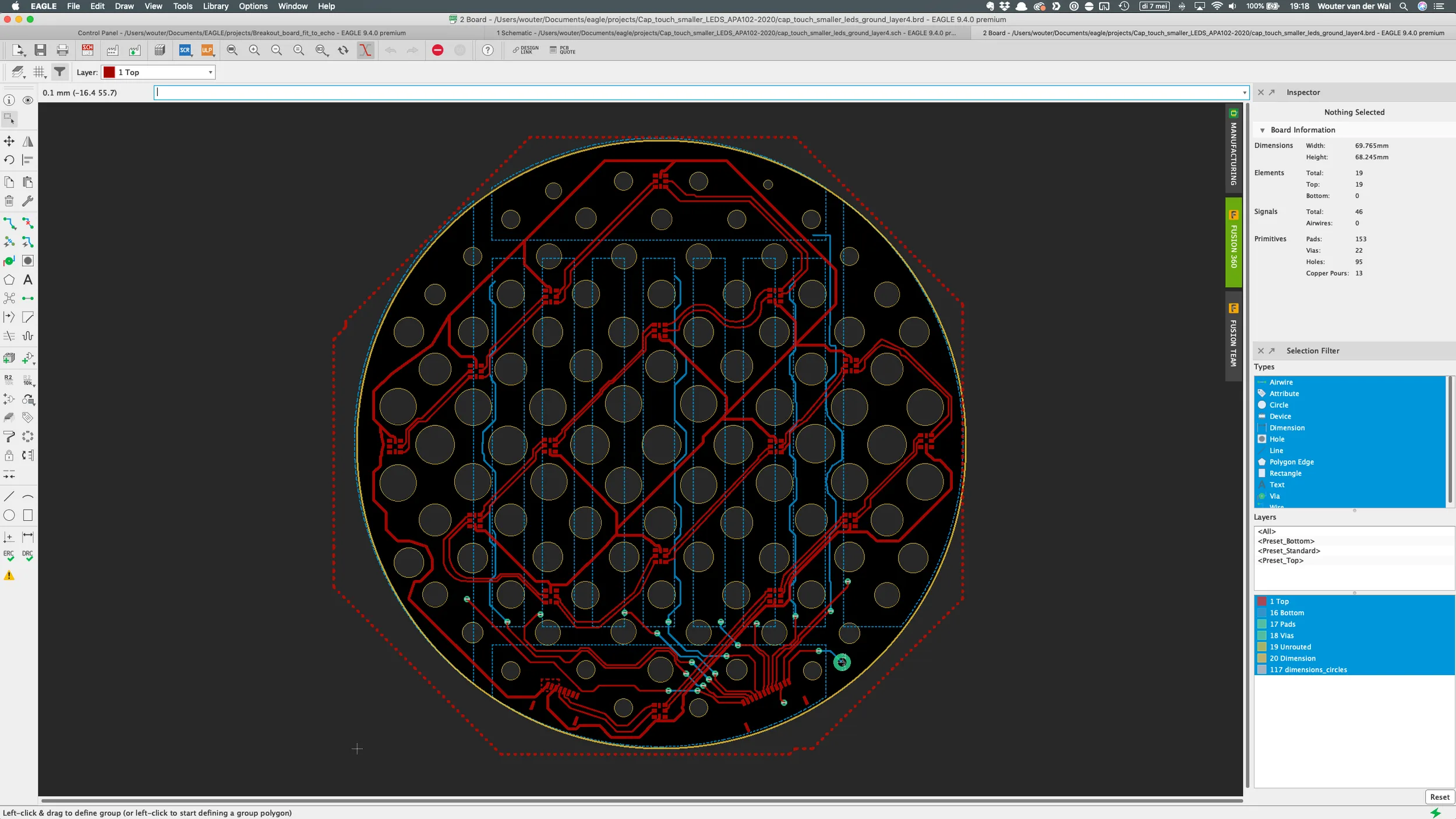This screenshot has height=819, width=1456.
Task: Select the Delete trash tool
Action: tap(9, 201)
